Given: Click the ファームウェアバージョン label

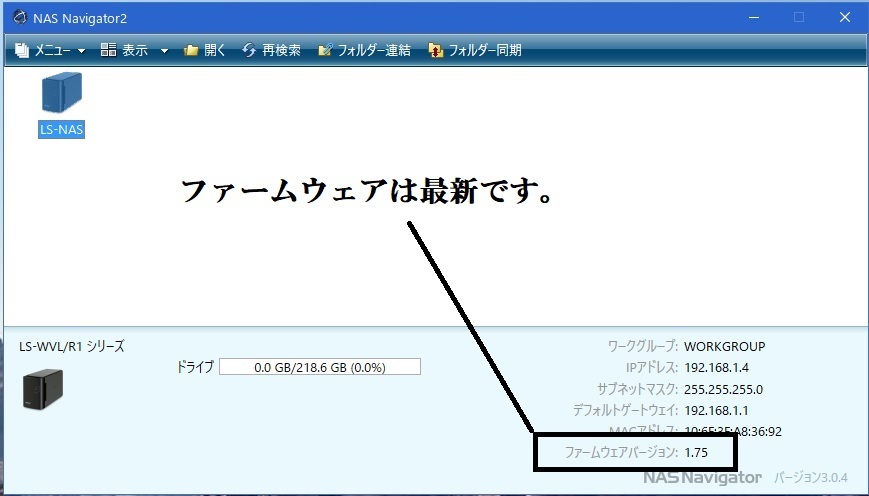Looking at the screenshot, I should pyautogui.click(x=621, y=452).
